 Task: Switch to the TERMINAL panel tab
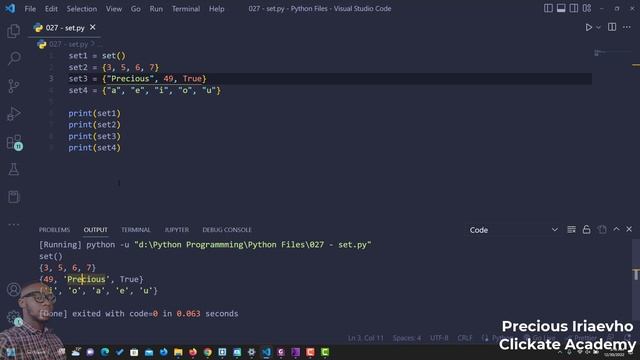coord(136,230)
